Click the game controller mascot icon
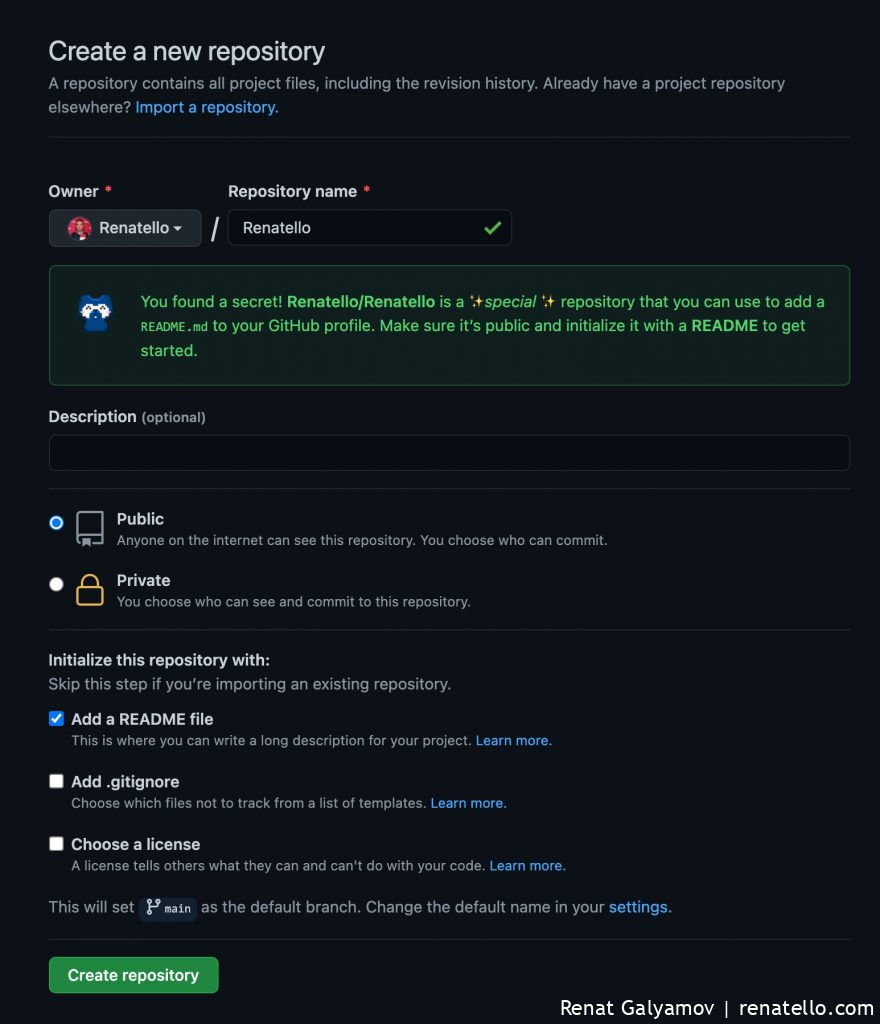This screenshot has height=1024, width=880. coord(95,312)
